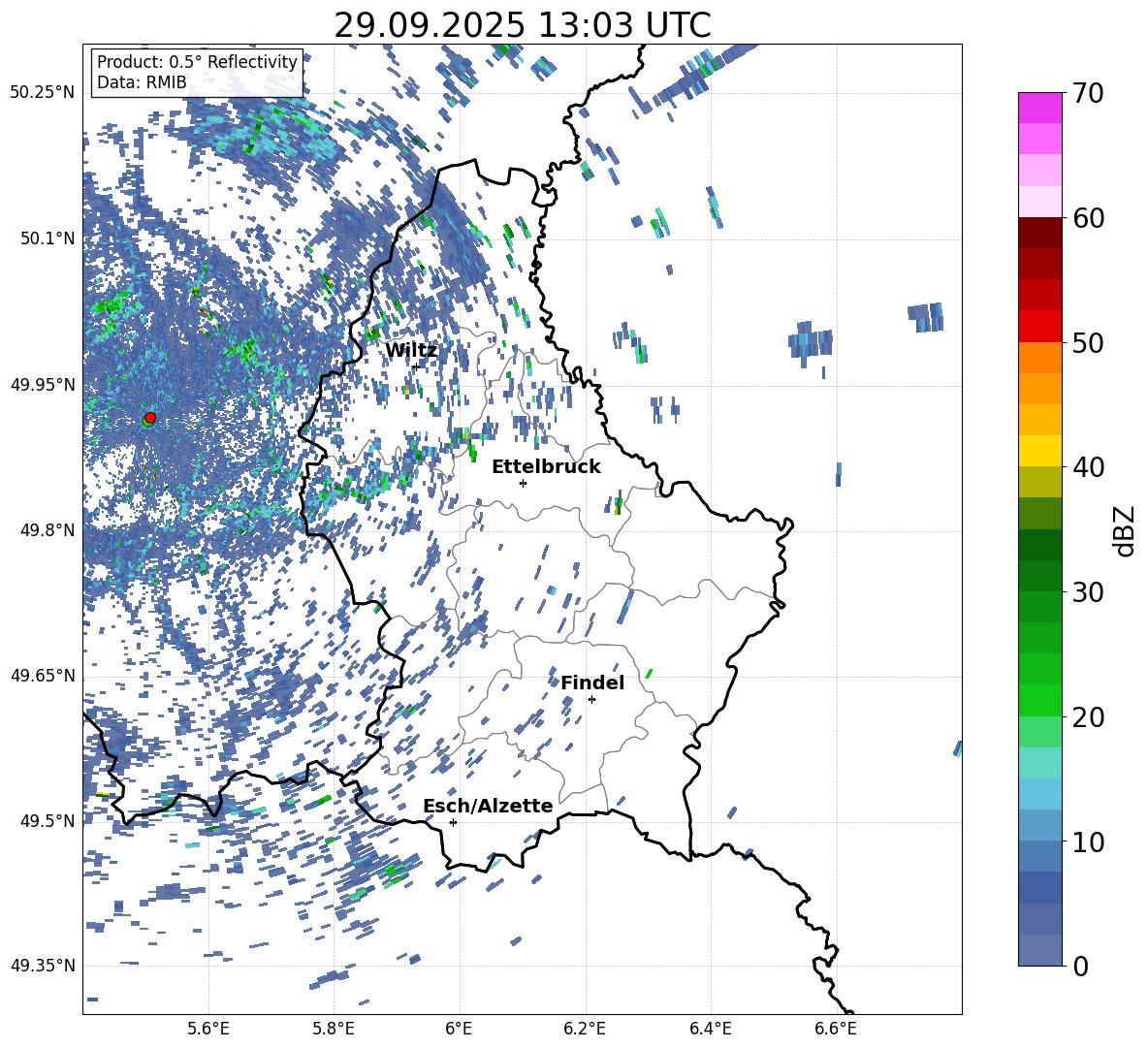Click the 6.2°E longitude label
Screen dimensions: 1148x1048
(x=585, y=1029)
